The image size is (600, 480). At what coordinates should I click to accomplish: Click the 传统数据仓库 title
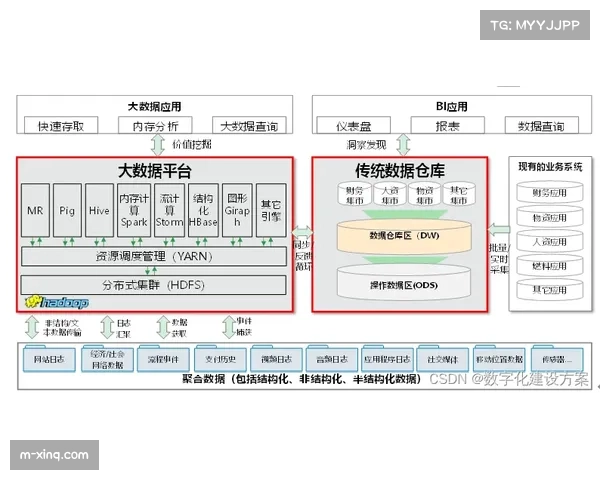pos(400,170)
